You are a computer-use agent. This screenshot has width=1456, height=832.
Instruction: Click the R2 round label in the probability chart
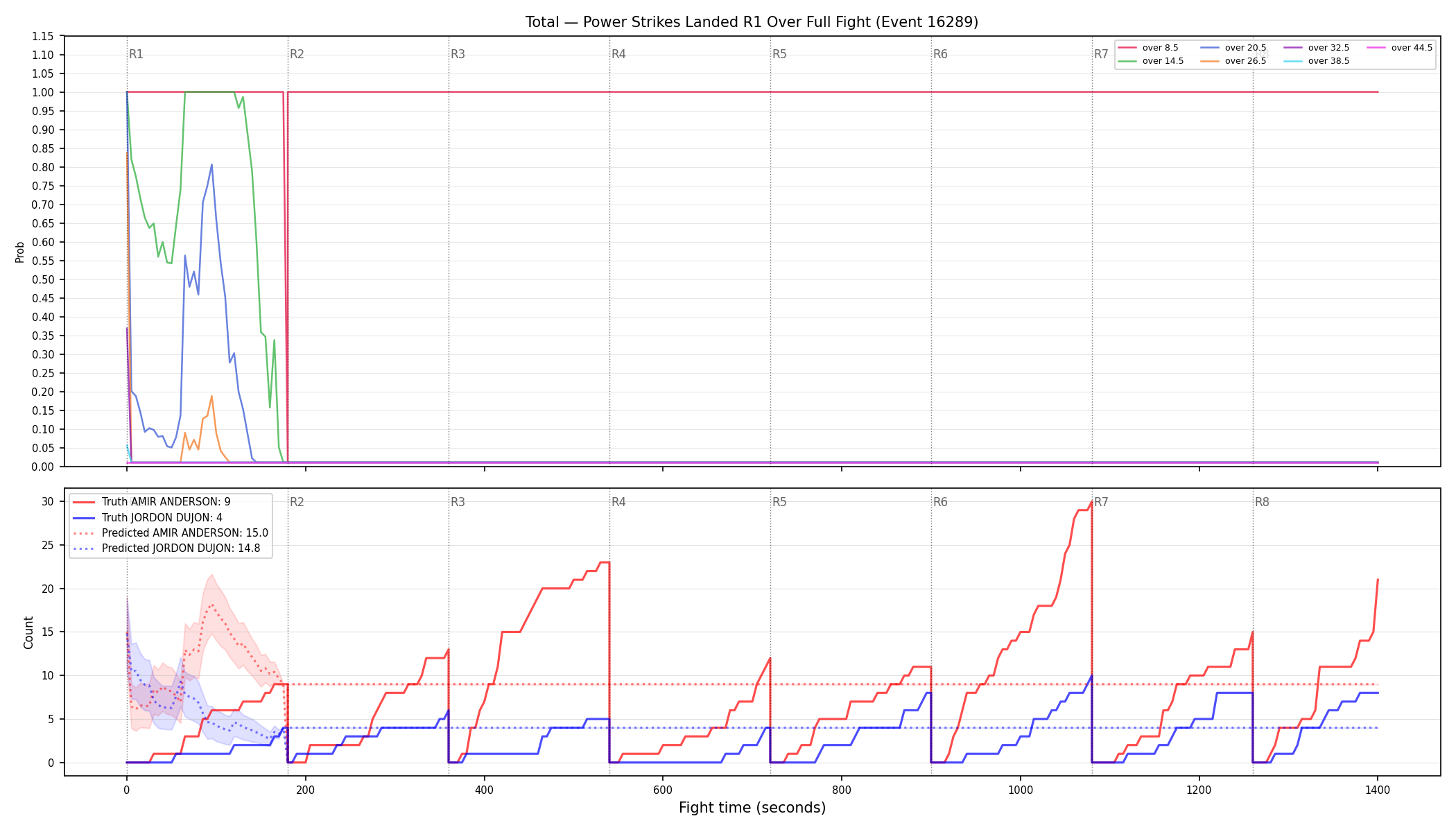pyautogui.click(x=297, y=54)
